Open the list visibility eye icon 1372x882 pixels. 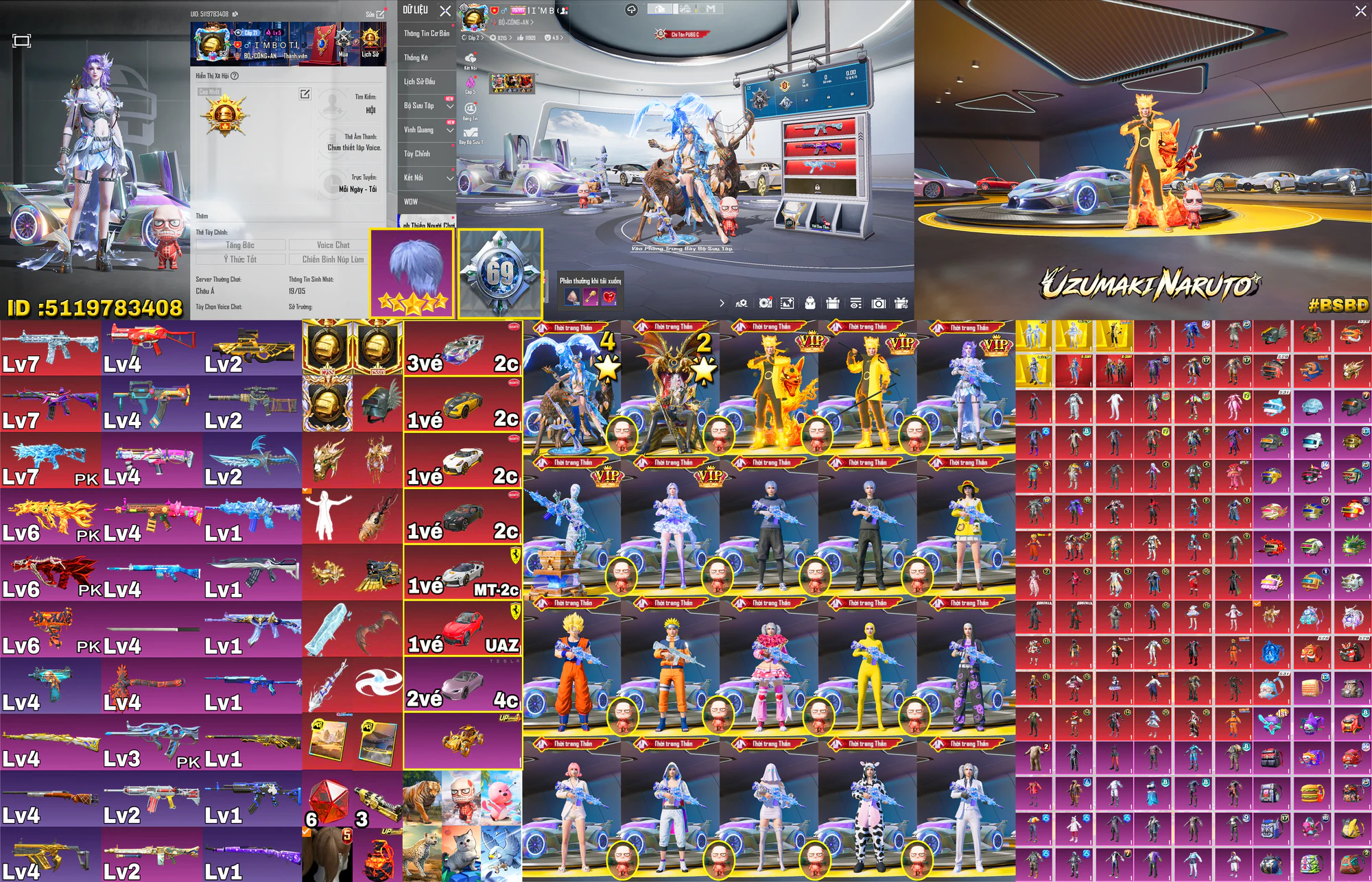click(855, 302)
